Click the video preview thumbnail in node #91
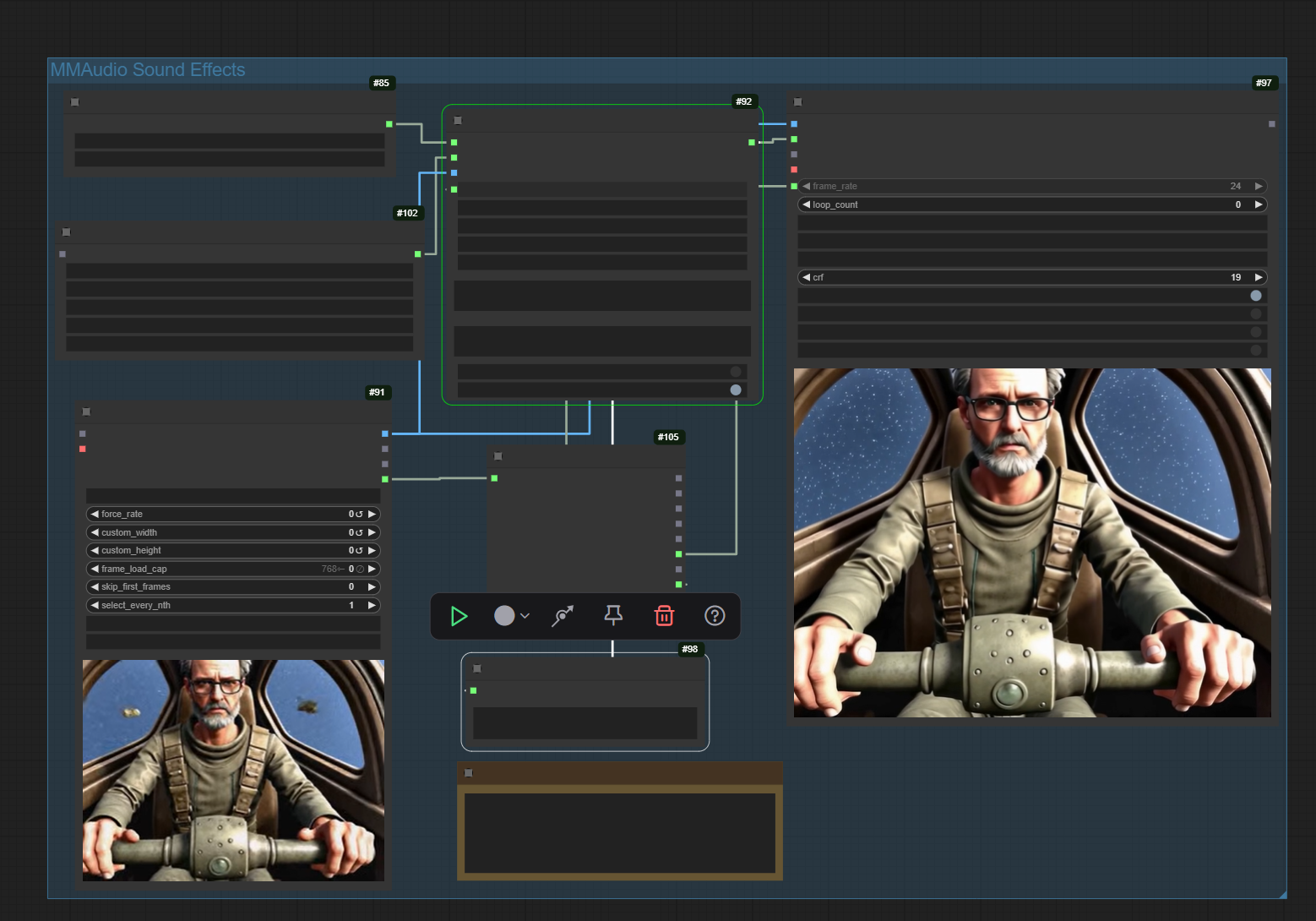Image resolution: width=1316 pixels, height=921 pixels. pos(233,770)
